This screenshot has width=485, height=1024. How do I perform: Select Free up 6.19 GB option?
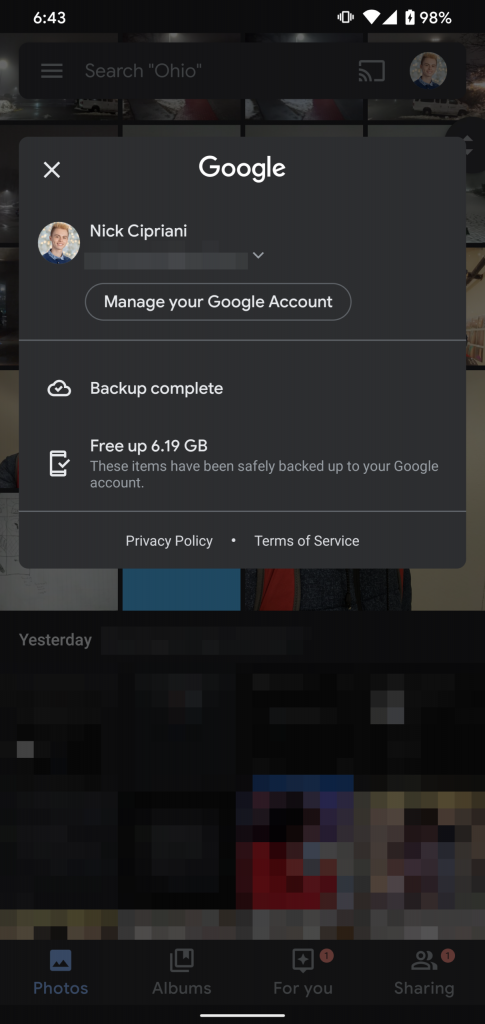point(242,464)
